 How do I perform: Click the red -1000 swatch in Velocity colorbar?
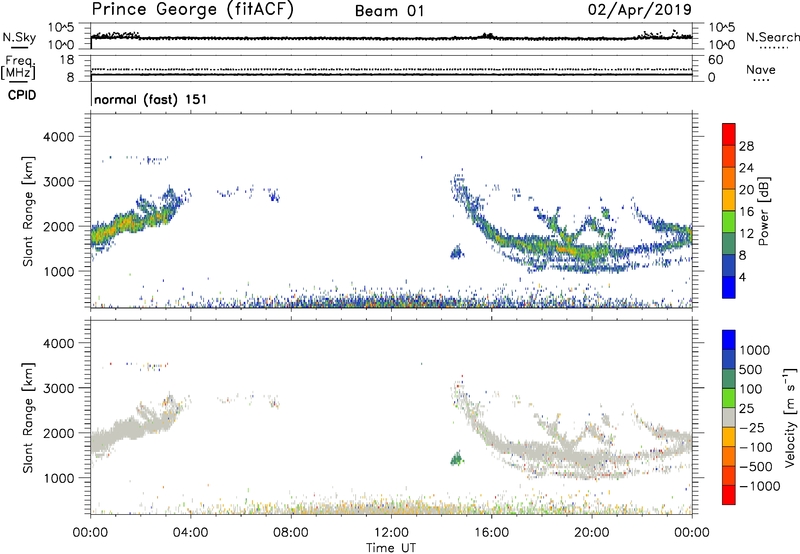point(729,495)
